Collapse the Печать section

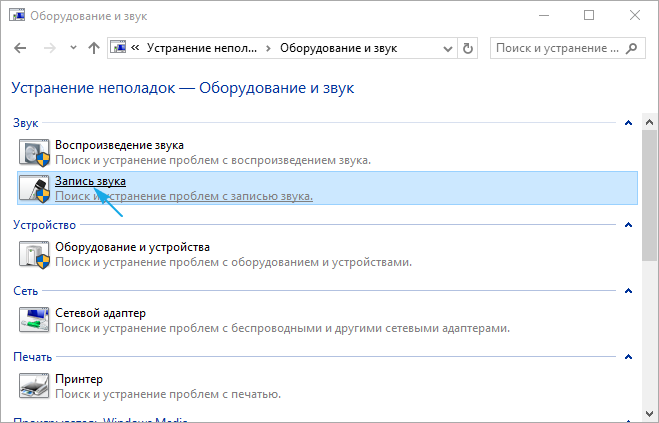[628, 357]
